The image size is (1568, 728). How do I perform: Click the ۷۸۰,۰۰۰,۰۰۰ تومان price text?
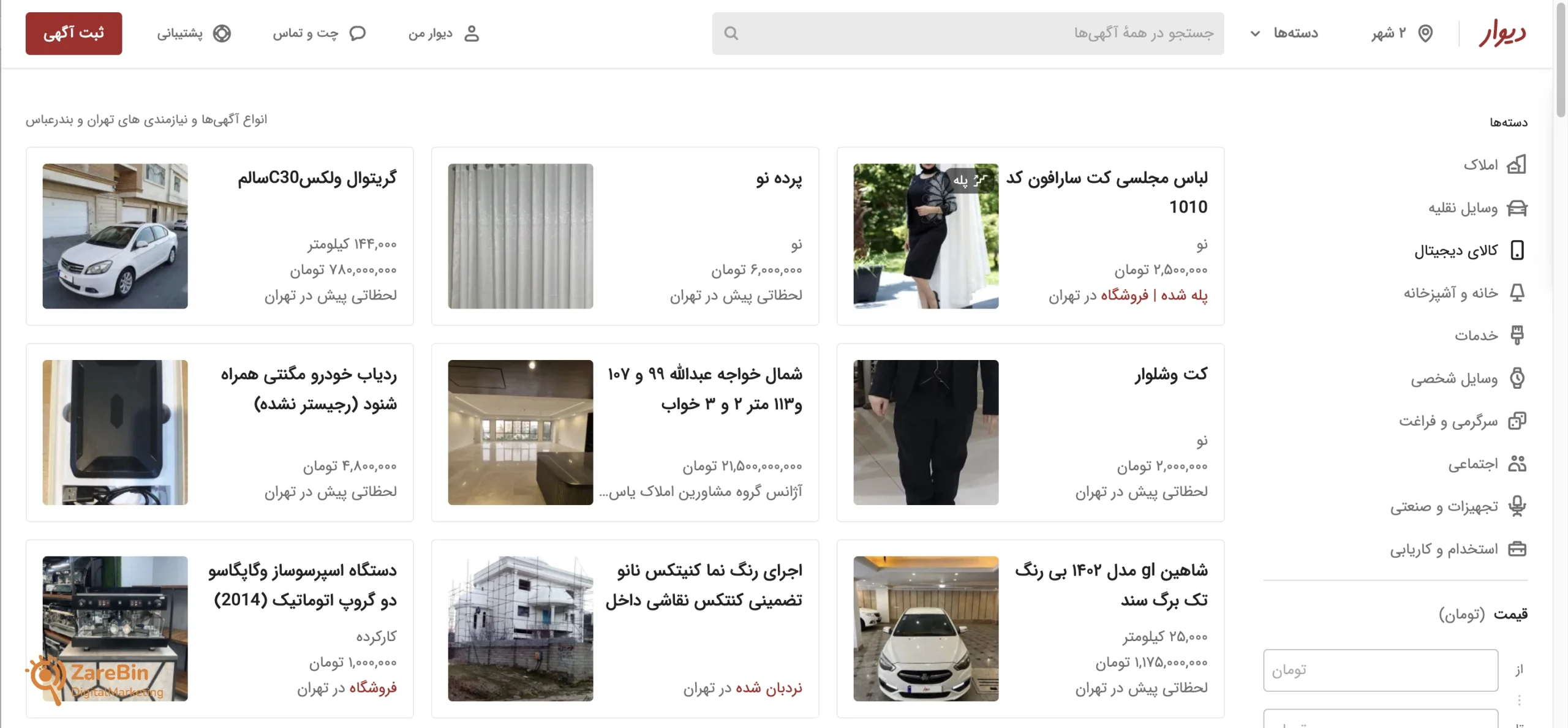[x=343, y=270]
